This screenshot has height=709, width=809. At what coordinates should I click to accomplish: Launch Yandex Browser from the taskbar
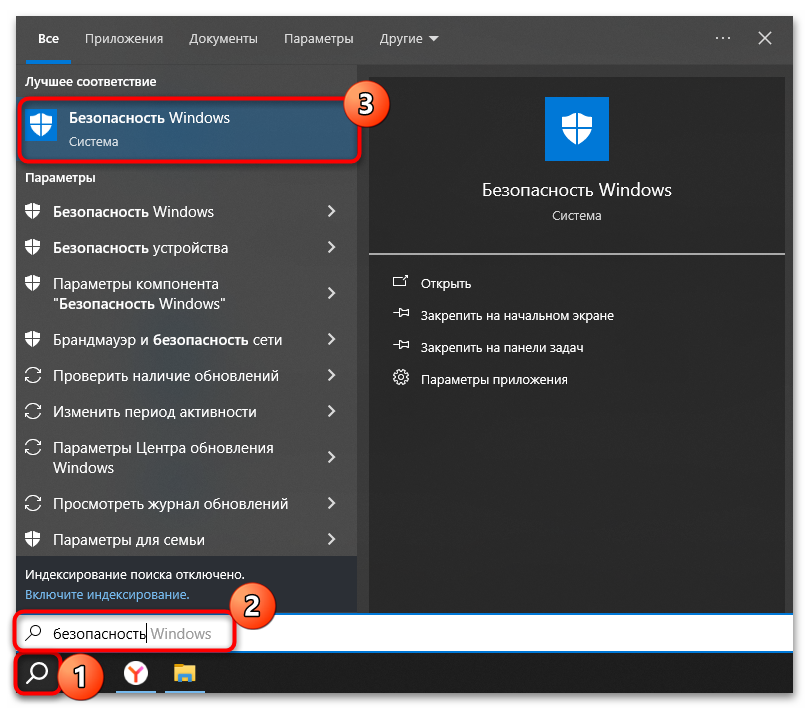[135, 674]
